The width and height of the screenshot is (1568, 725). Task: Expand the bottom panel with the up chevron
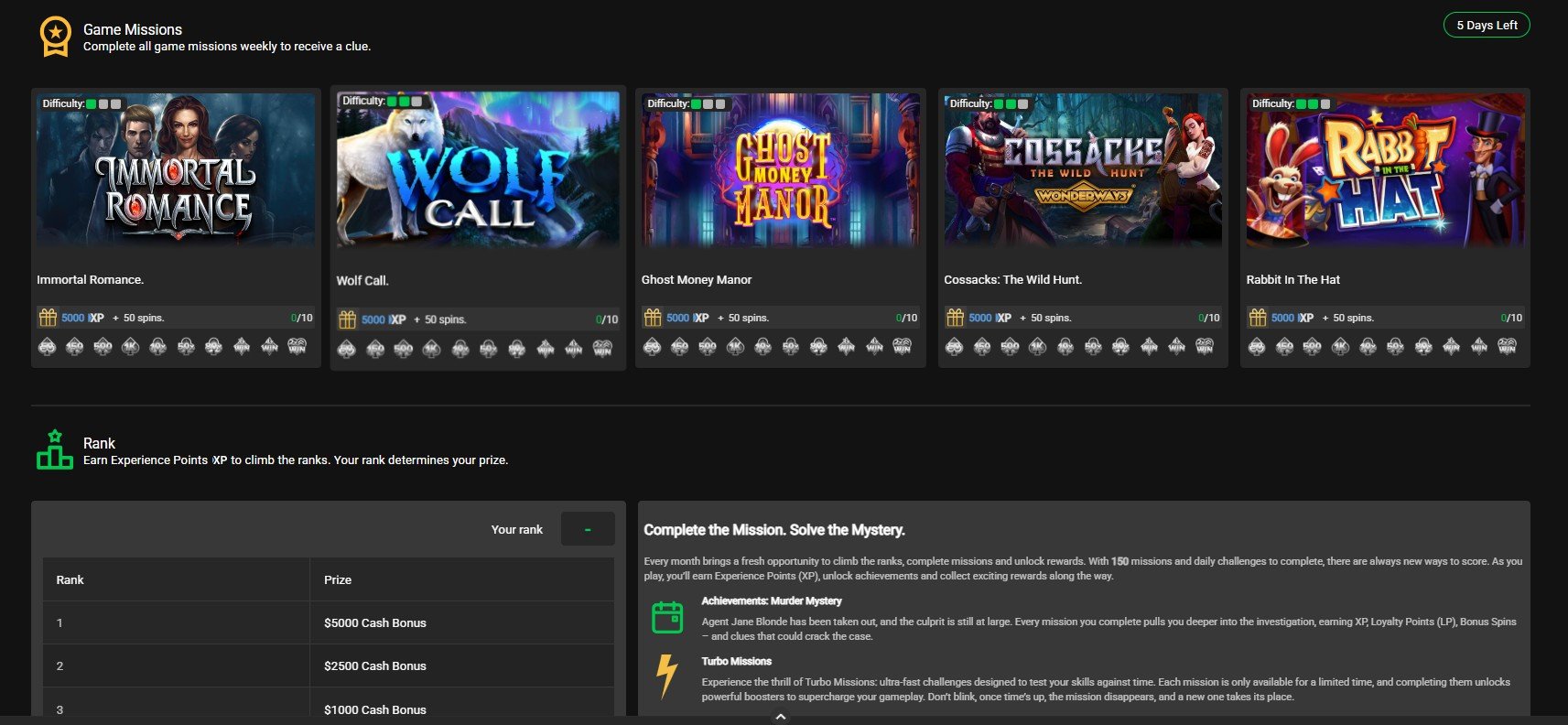click(781, 717)
